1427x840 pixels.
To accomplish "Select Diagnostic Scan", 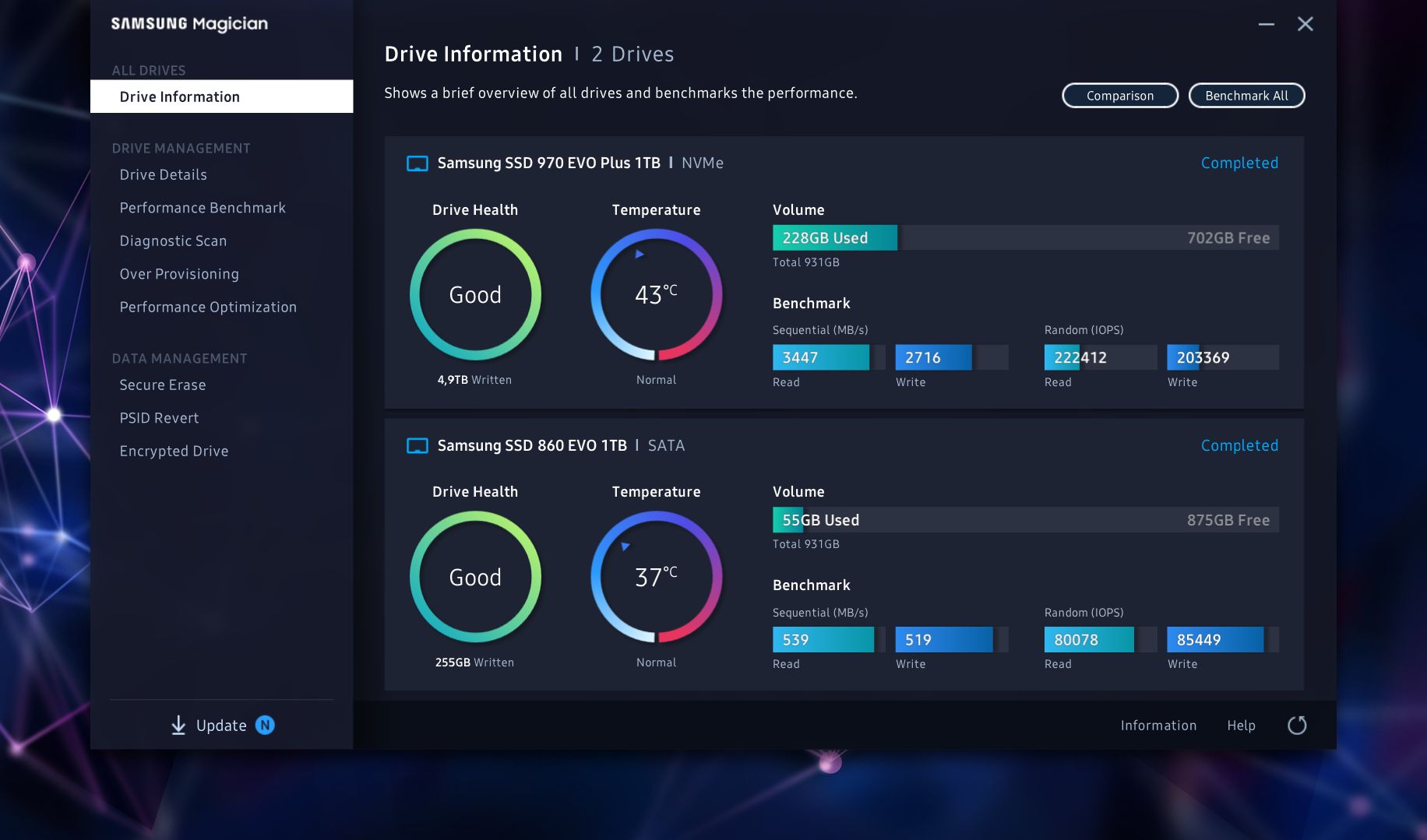I will coord(173,241).
